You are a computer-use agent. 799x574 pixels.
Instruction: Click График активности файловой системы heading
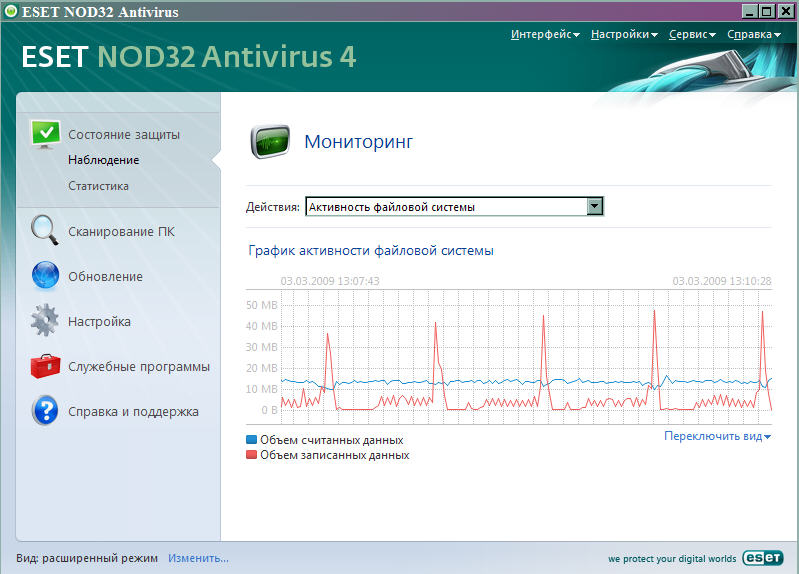coord(371,251)
